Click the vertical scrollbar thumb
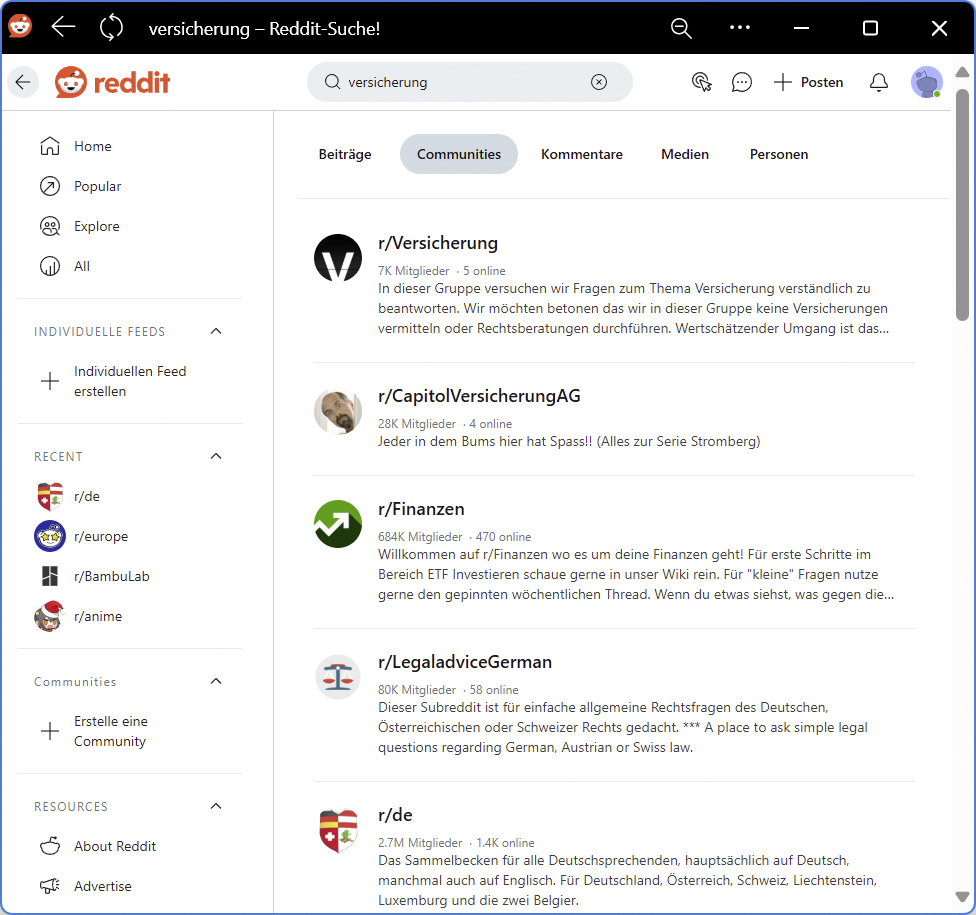 pyautogui.click(x=962, y=205)
